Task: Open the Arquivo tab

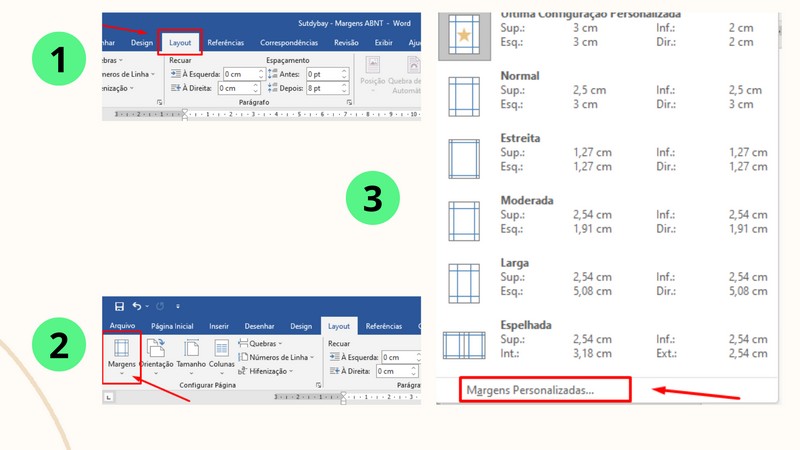Action: click(x=122, y=326)
